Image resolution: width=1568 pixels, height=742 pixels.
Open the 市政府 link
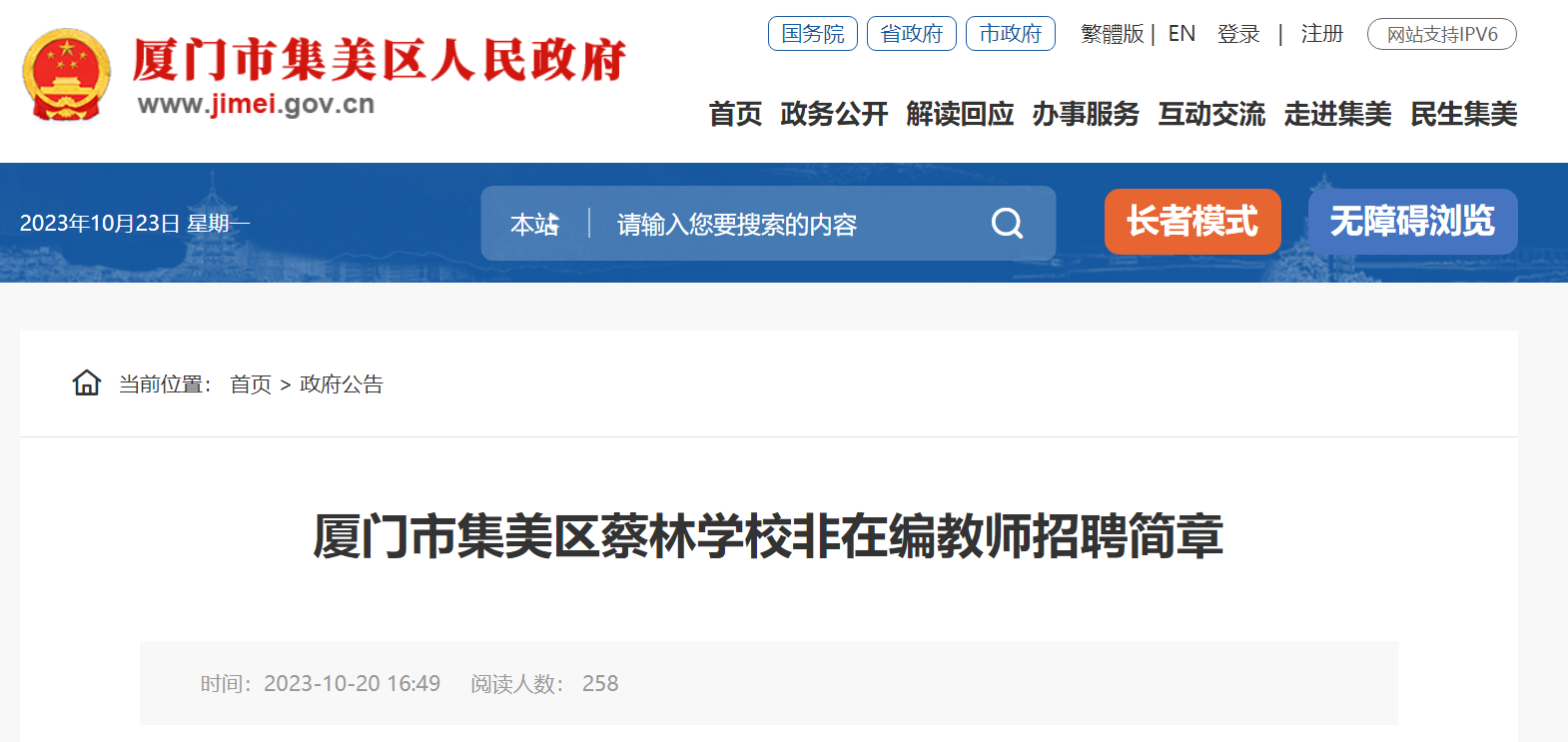pyautogui.click(x=1011, y=34)
